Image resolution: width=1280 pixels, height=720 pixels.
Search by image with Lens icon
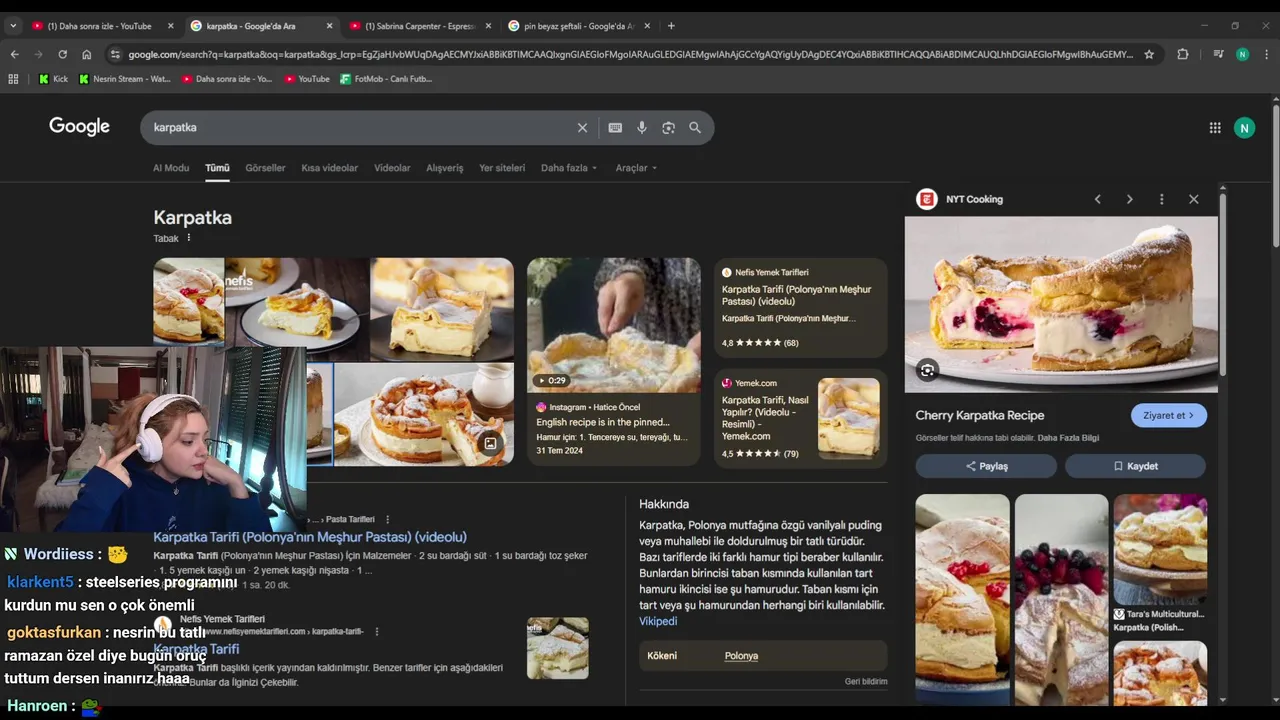click(x=668, y=127)
